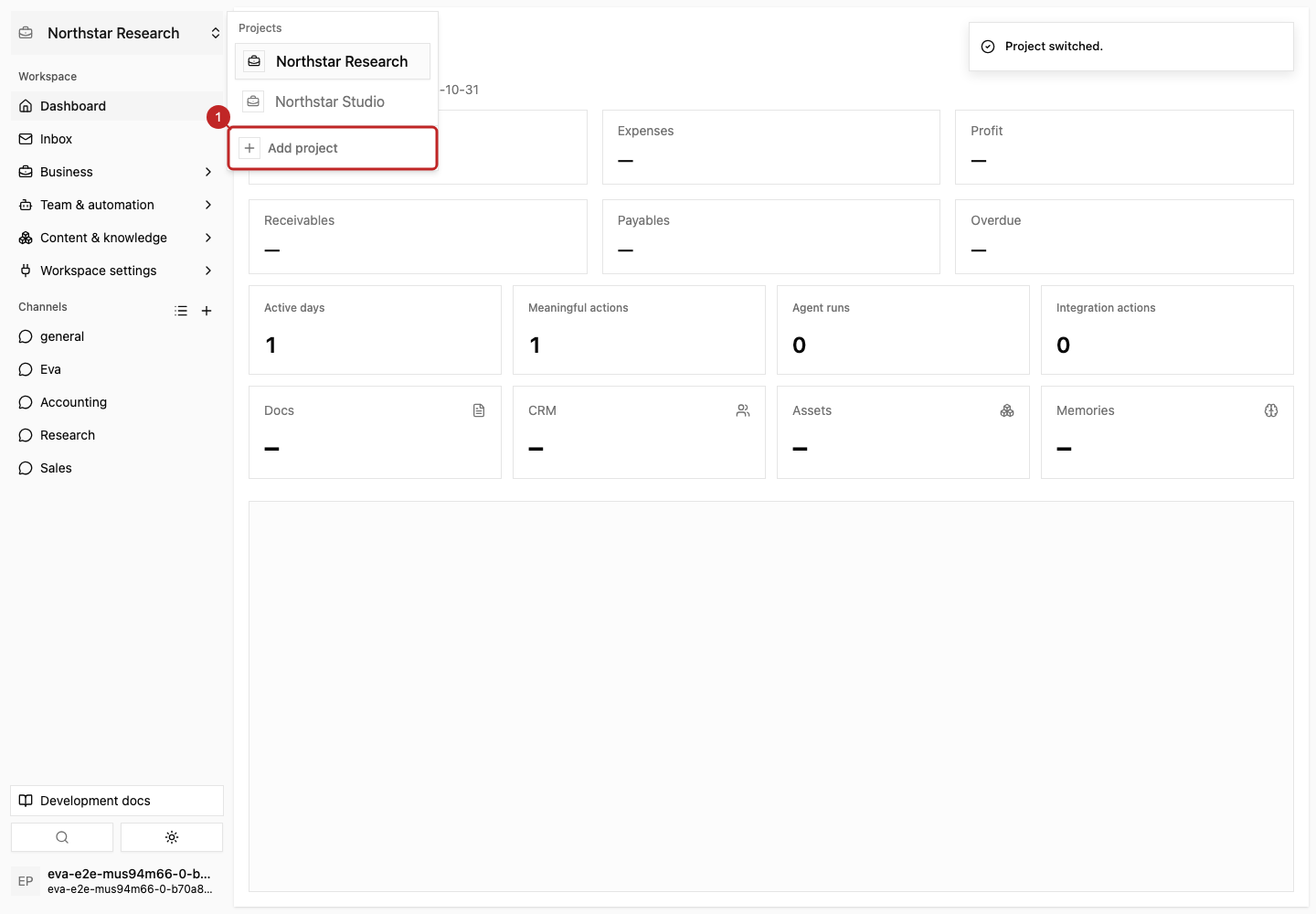Expand the Team & automation chevron
The width and height of the screenshot is (1316, 914).
pos(208,205)
